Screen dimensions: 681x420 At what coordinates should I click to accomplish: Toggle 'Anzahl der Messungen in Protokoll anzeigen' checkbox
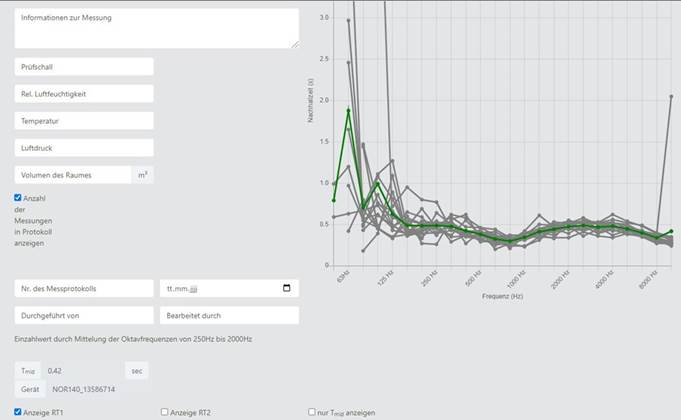[x=18, y=198]
